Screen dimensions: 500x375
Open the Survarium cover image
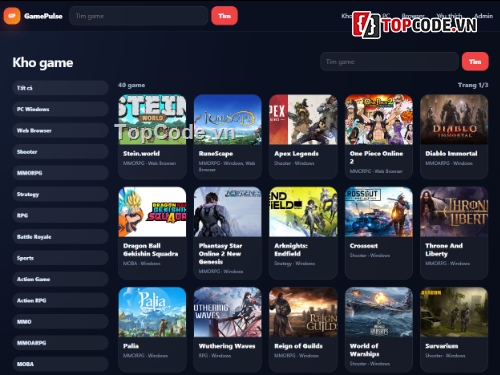(454, 312)
